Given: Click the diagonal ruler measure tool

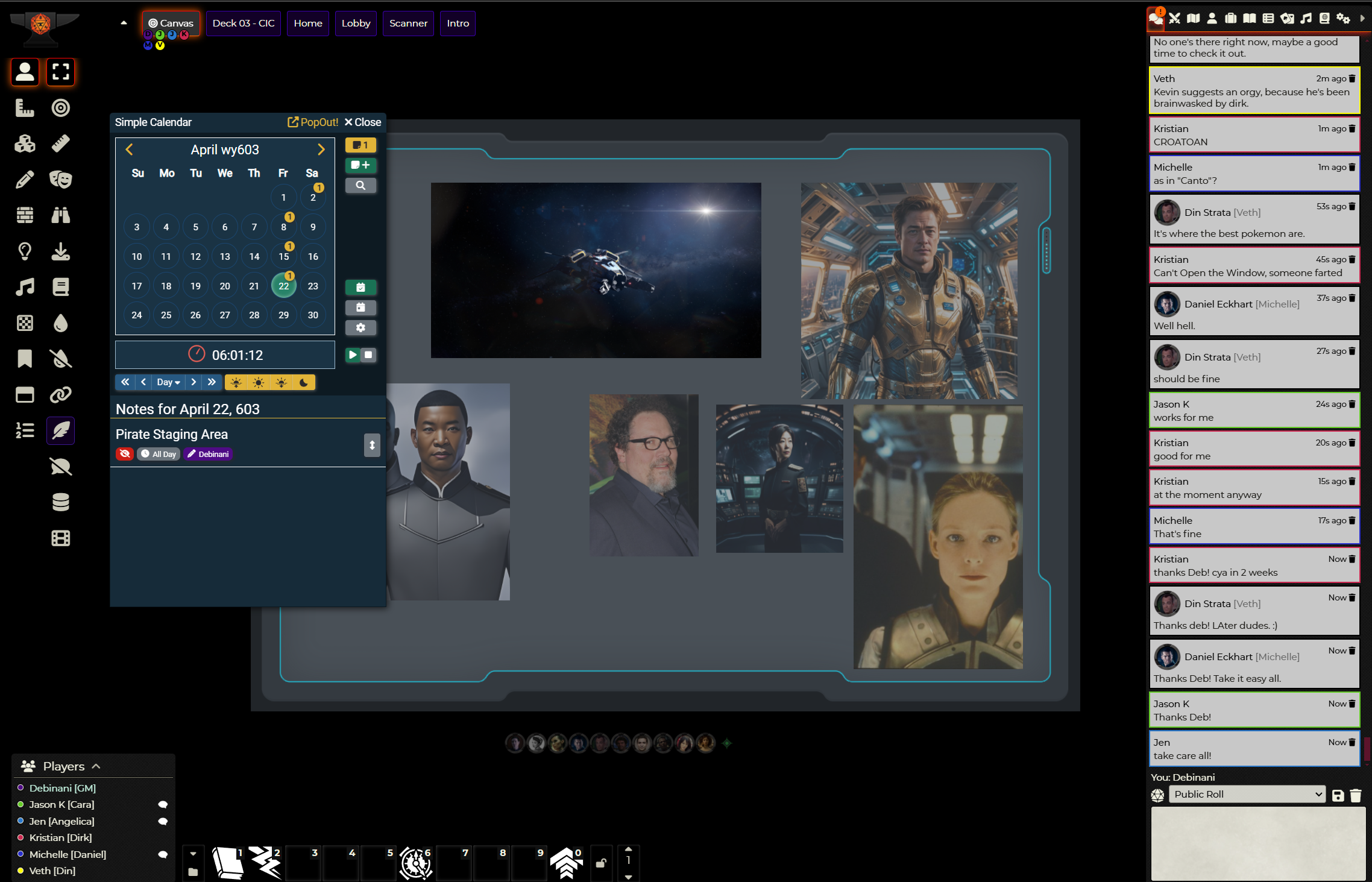Looking at the screenshot, I should point(60,143).
